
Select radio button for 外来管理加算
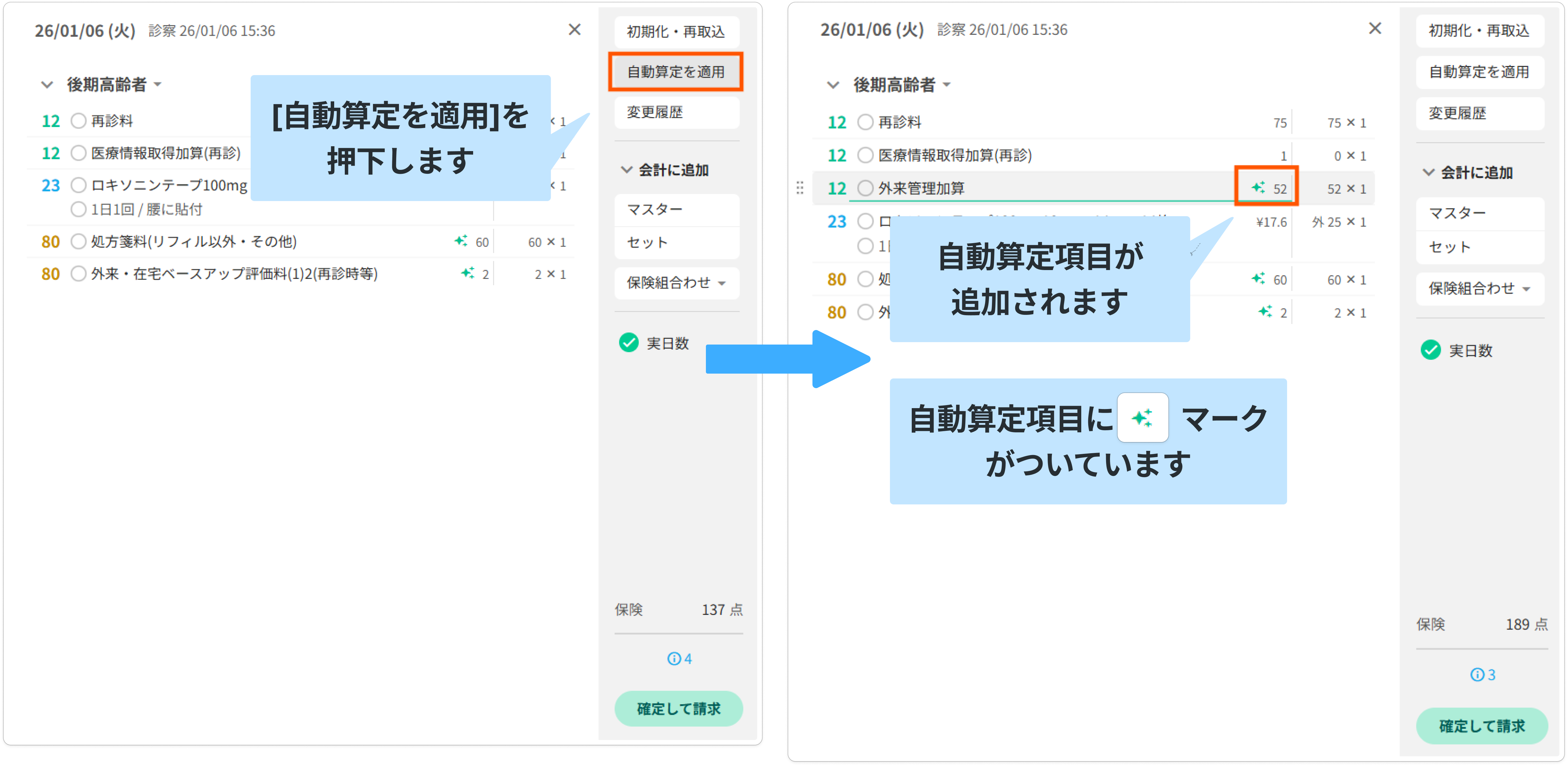(x=865, y=188)
